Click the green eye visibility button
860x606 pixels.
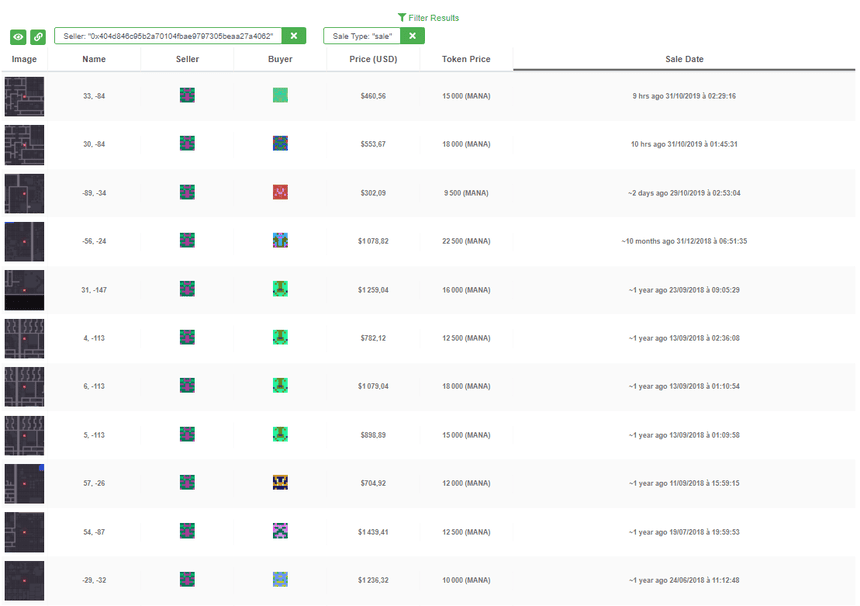pos(18,37)
